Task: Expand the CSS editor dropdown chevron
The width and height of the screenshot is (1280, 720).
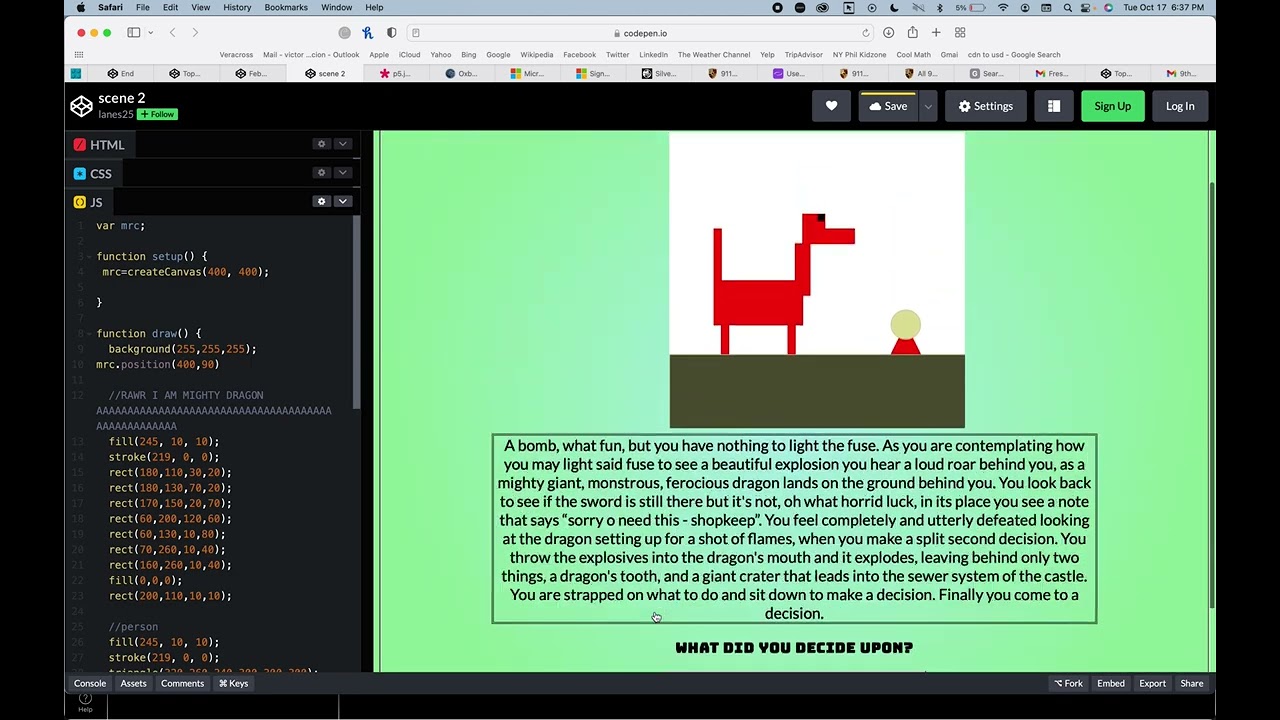Action: click(x=342, y=173)
